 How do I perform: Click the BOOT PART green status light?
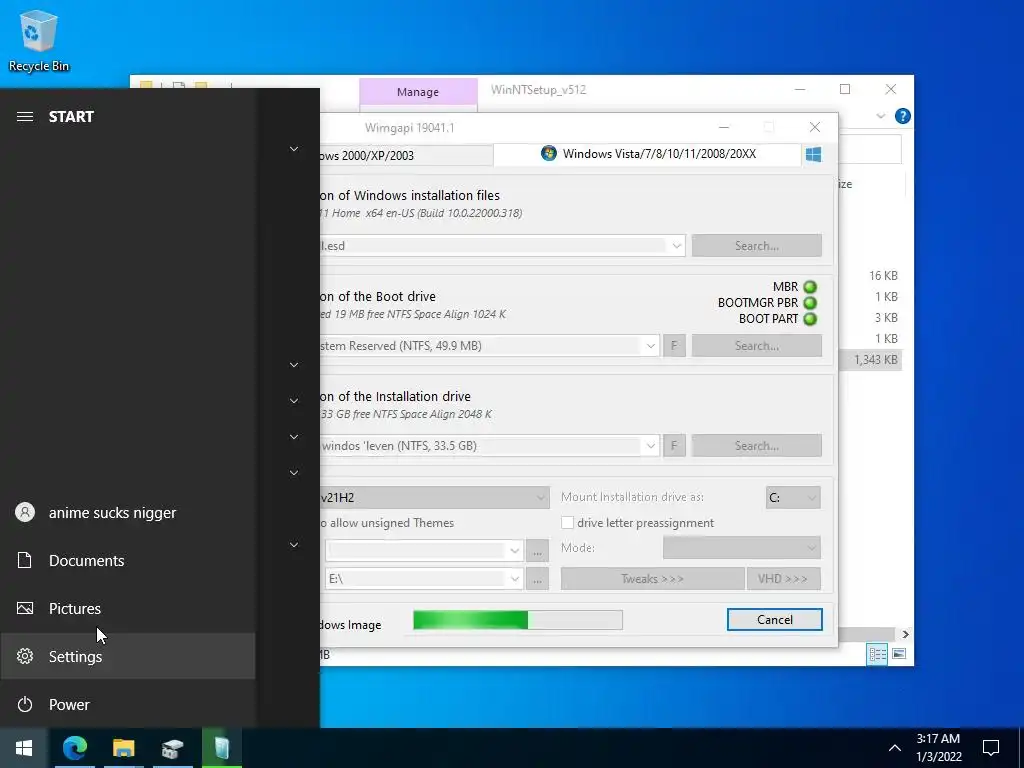pos(810,319)
